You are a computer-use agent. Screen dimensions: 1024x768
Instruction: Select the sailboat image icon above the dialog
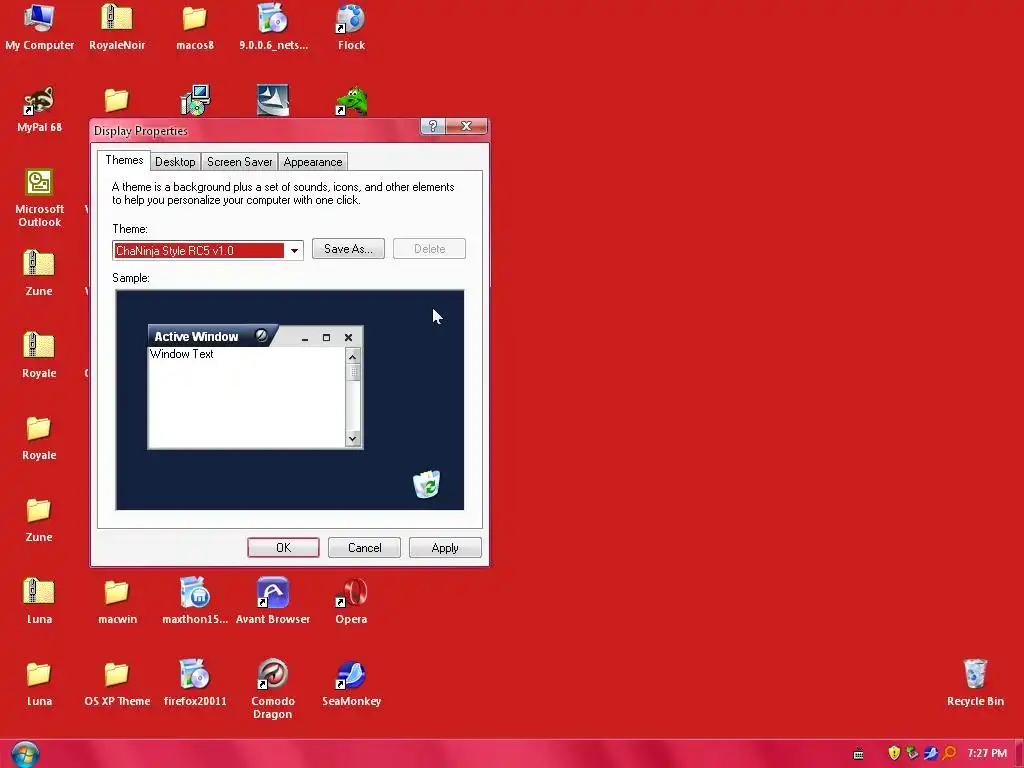(273, 100)
